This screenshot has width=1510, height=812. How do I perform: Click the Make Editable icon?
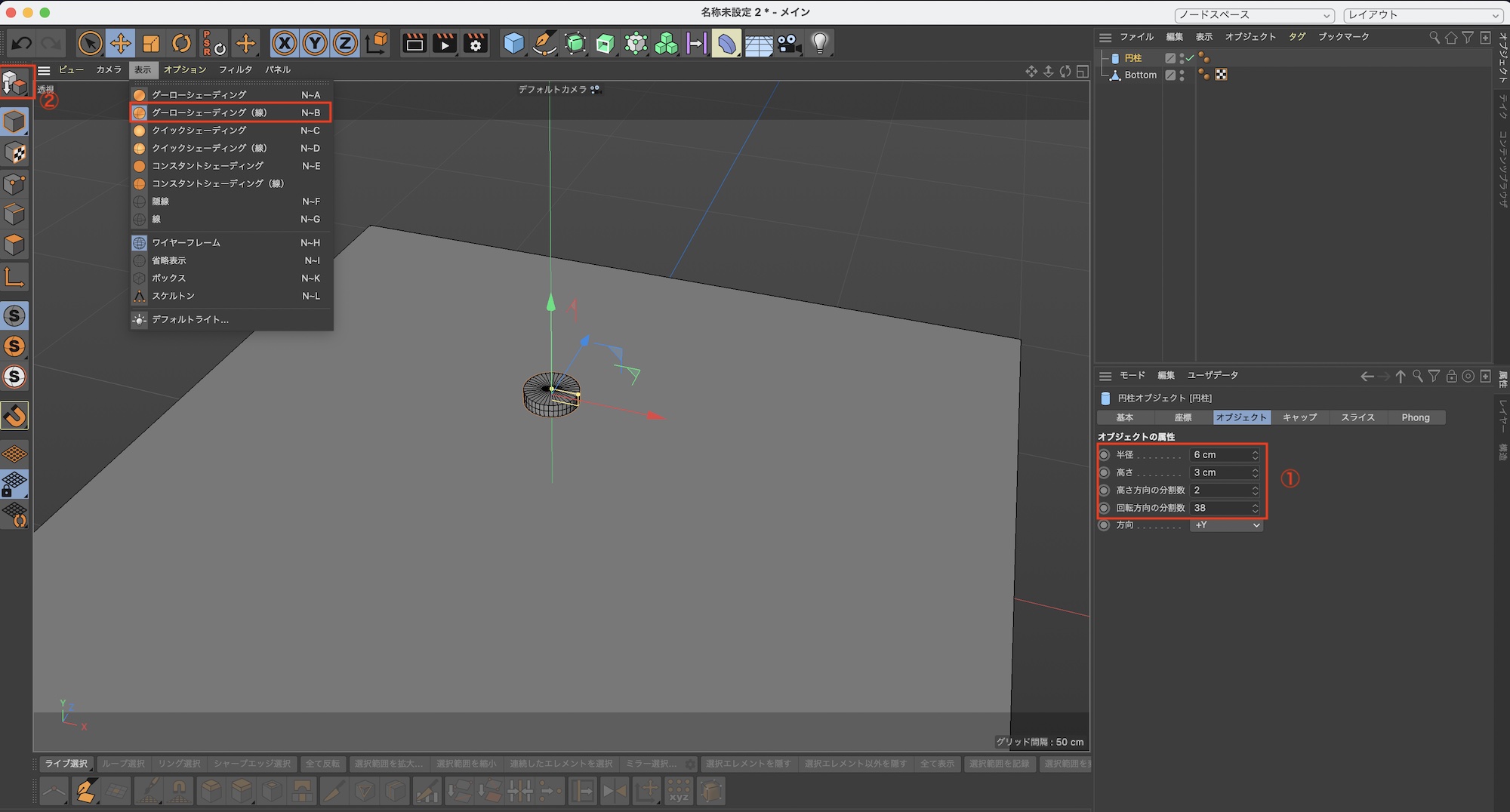coord(15,82)
